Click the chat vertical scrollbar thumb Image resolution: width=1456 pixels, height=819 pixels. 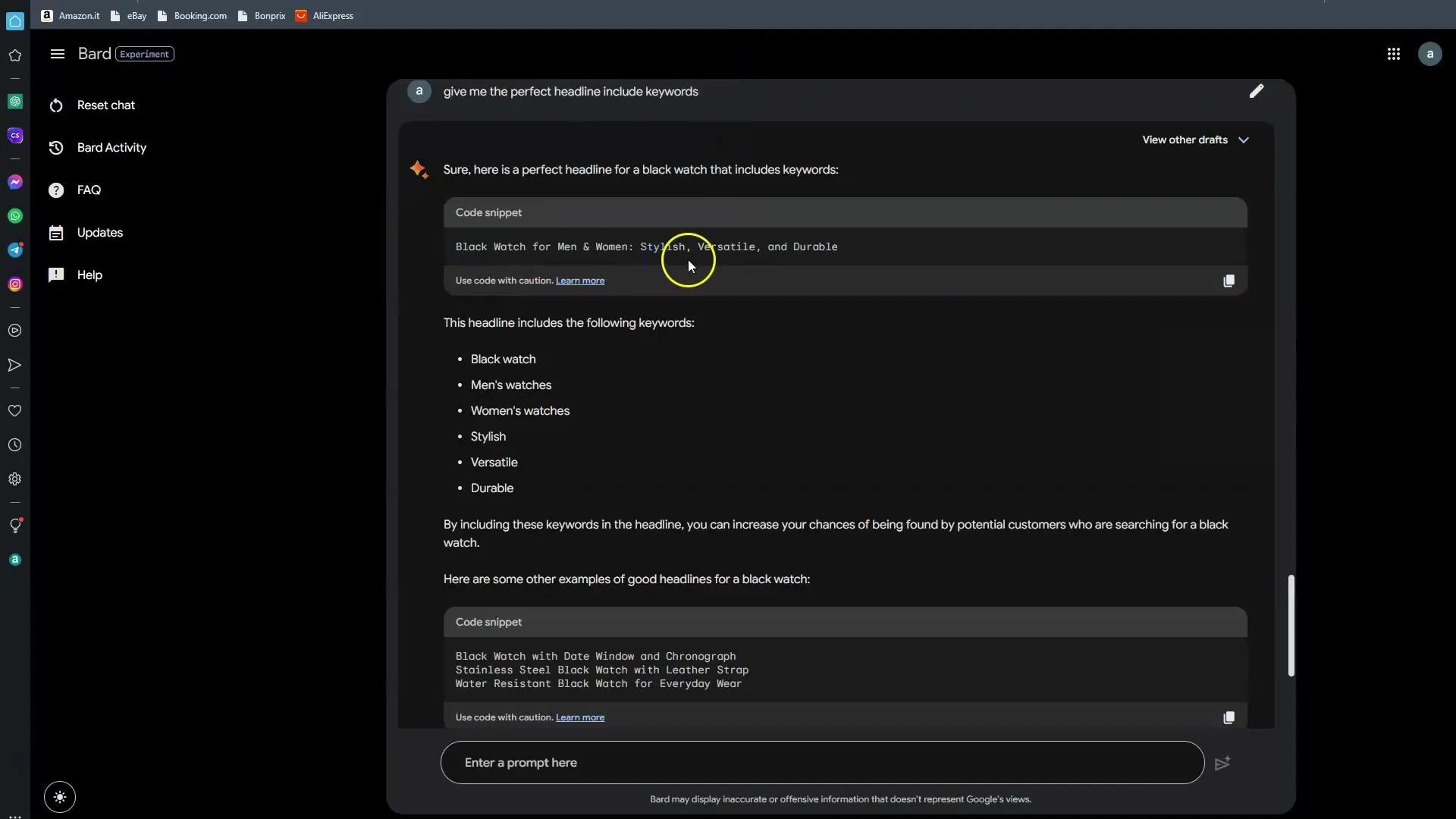point(1291,626)
